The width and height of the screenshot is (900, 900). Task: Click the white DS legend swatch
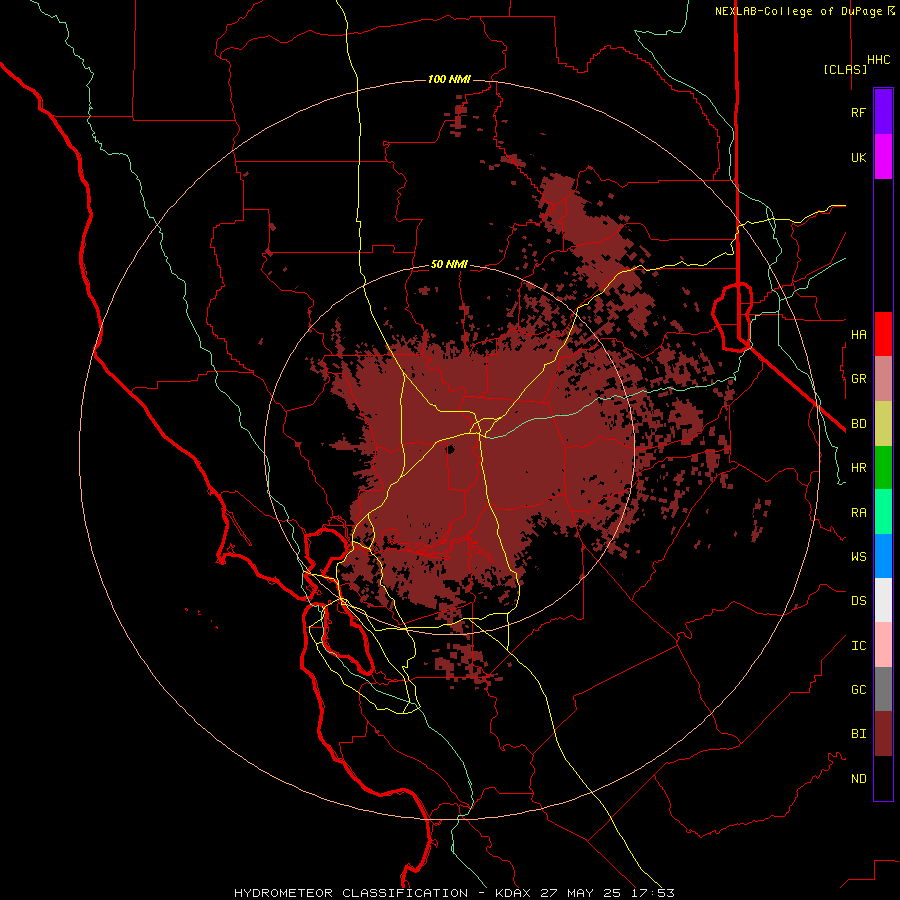[x=883, y=600]
